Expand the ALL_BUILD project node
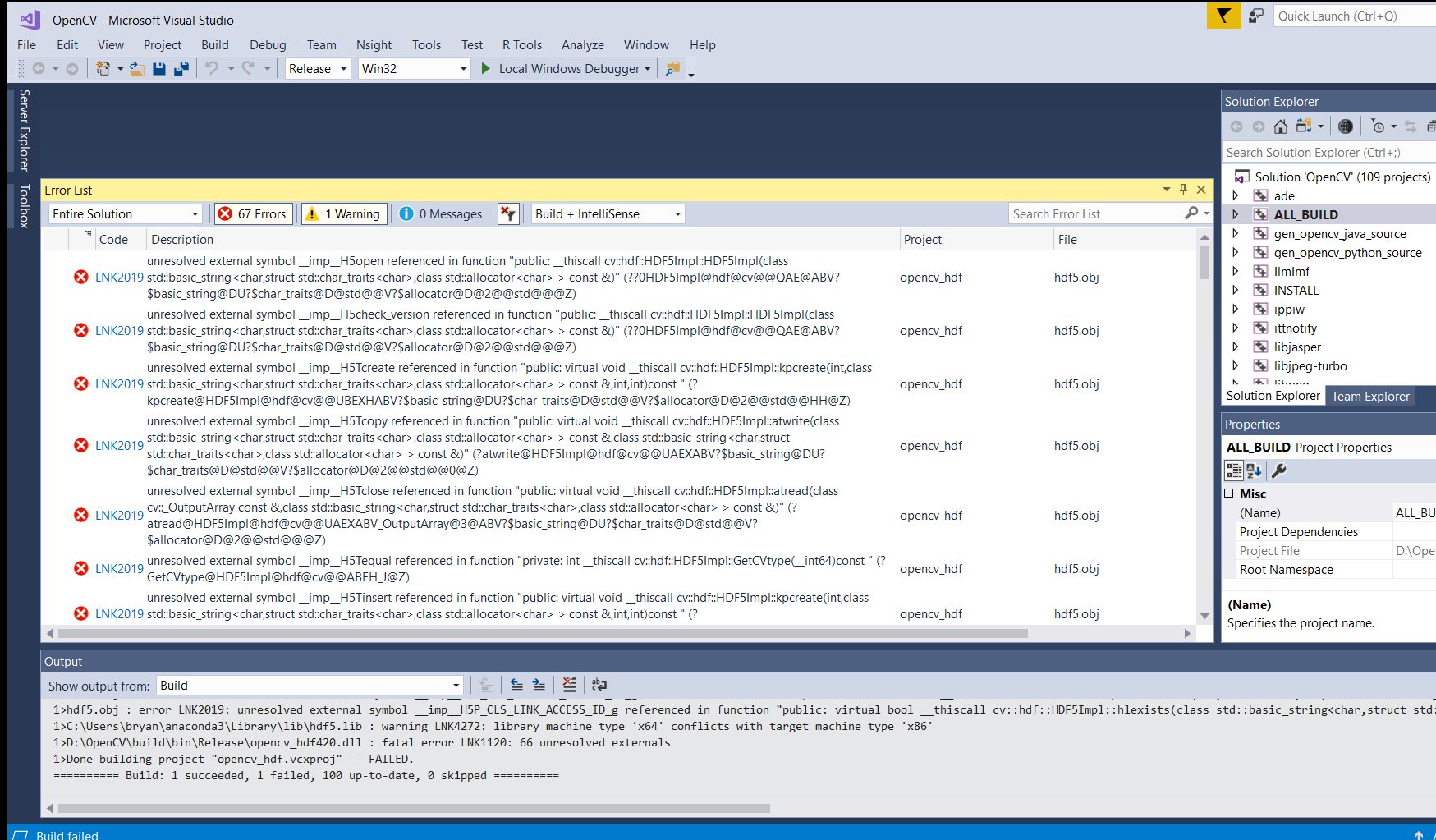Image resolution: width=1436 pixels, height=840 pixels. click(x=1235, y=215)
